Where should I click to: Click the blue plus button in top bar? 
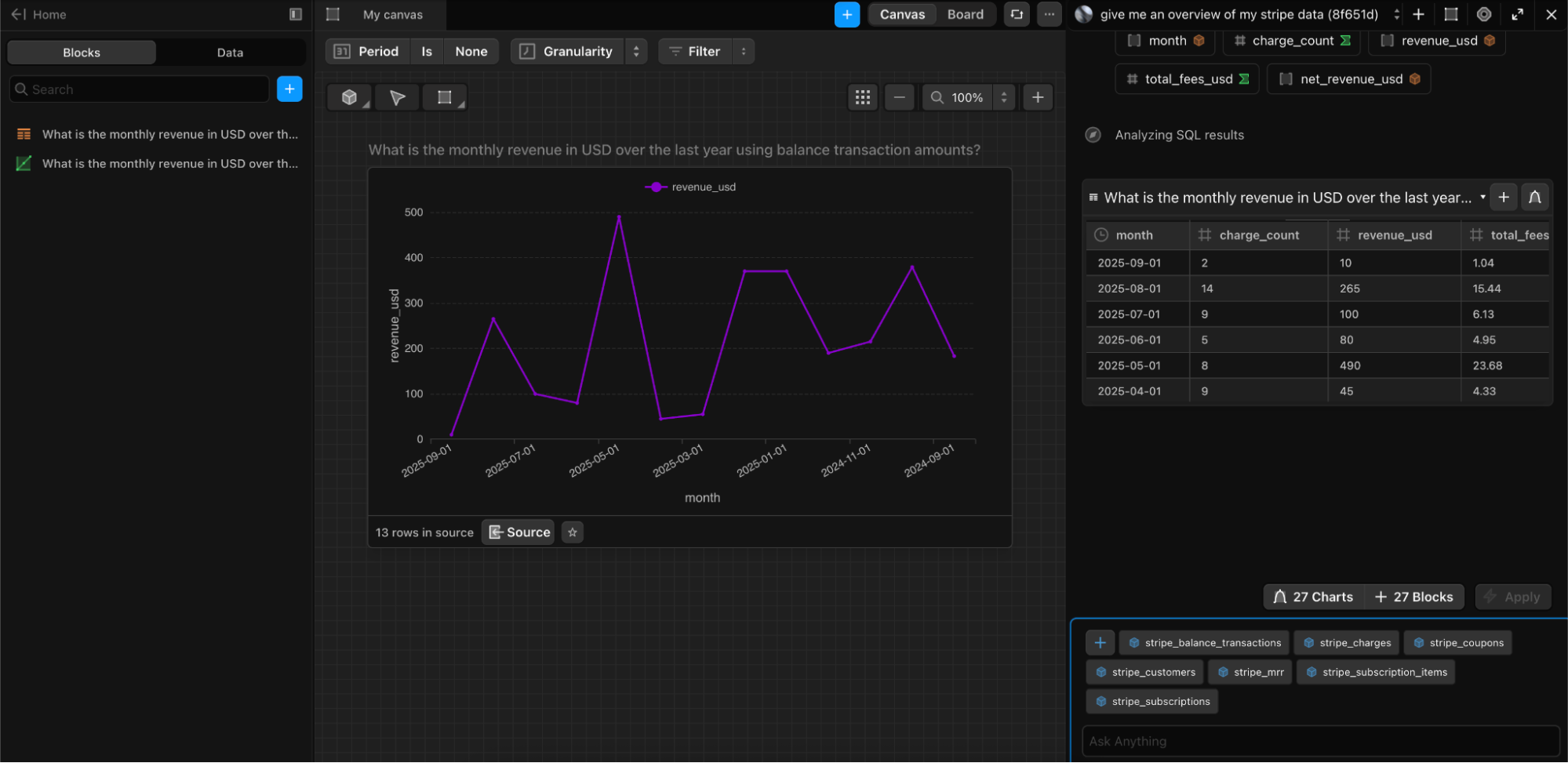pos(847,14)
